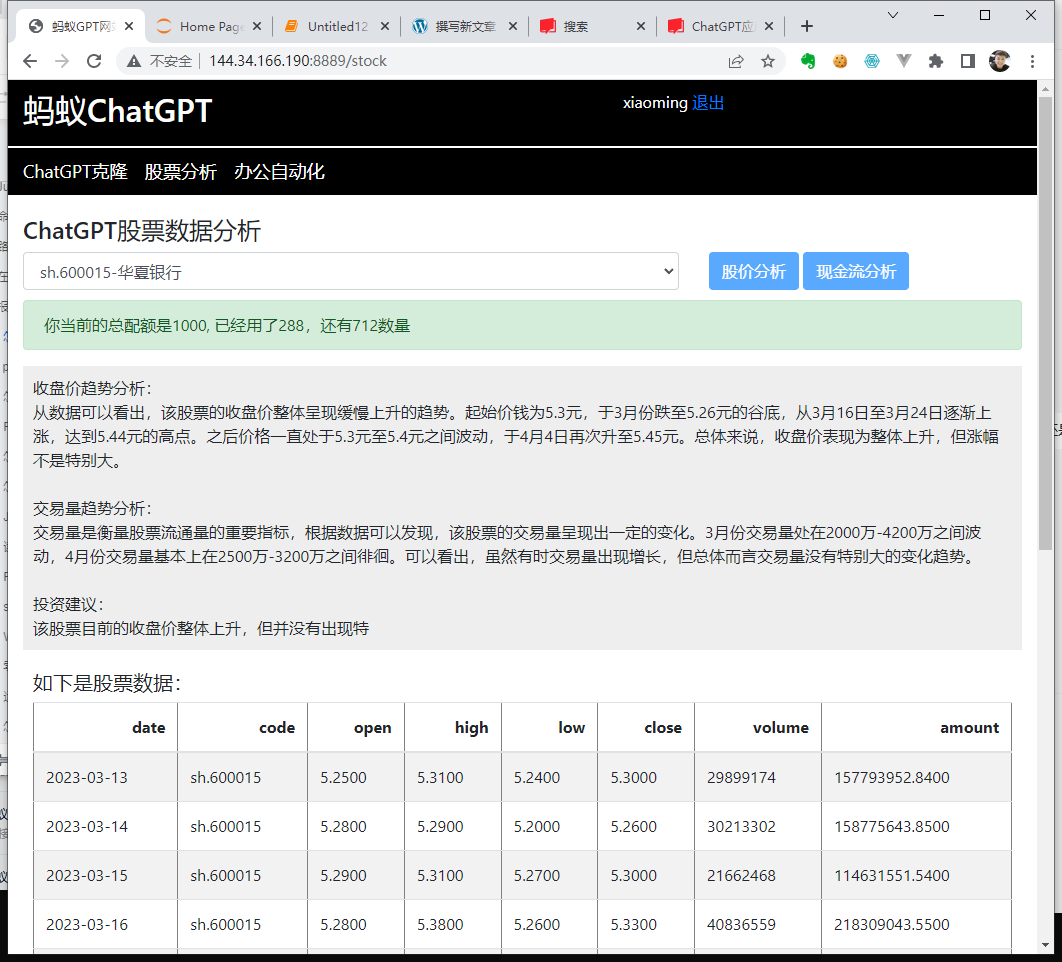Switch to the 搜索 tab

(x=593, y=26)
